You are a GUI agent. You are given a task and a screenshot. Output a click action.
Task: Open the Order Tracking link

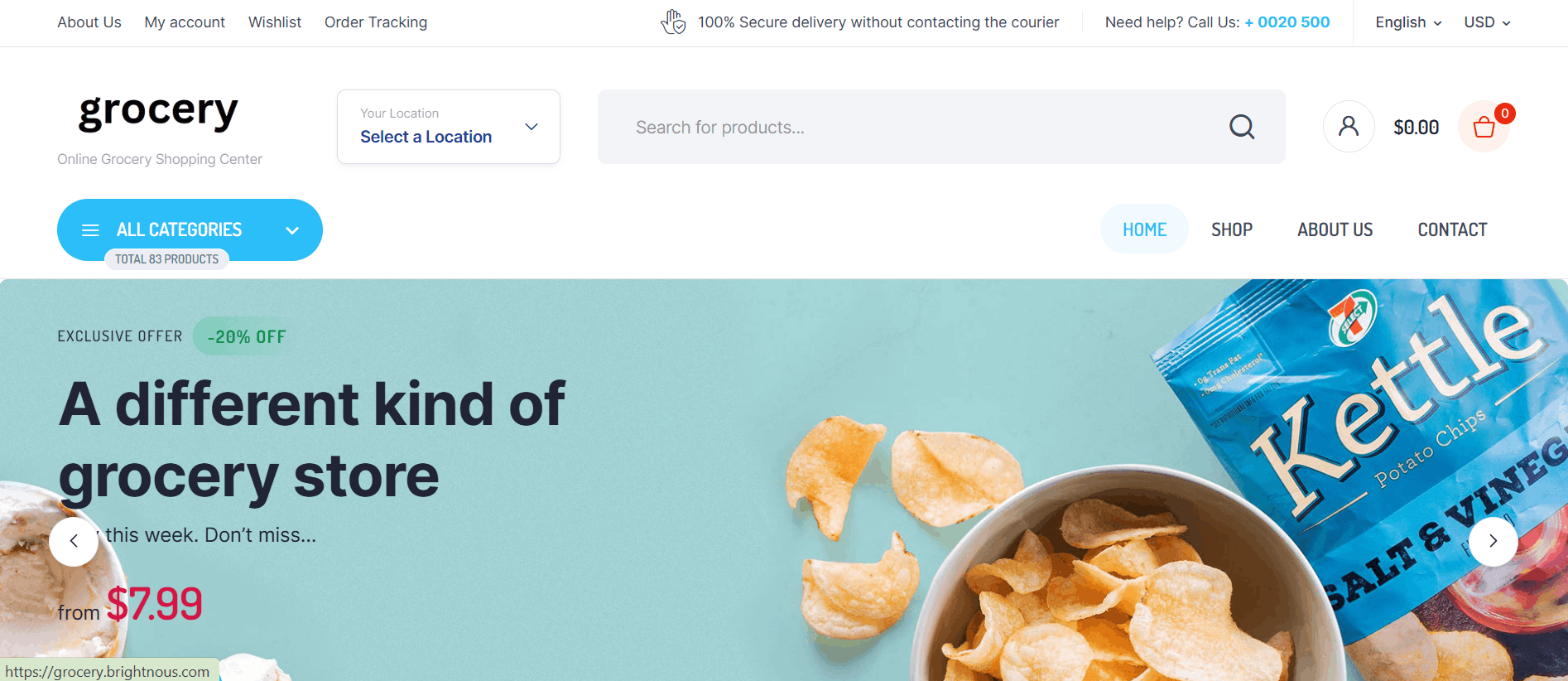click(376, 22)
